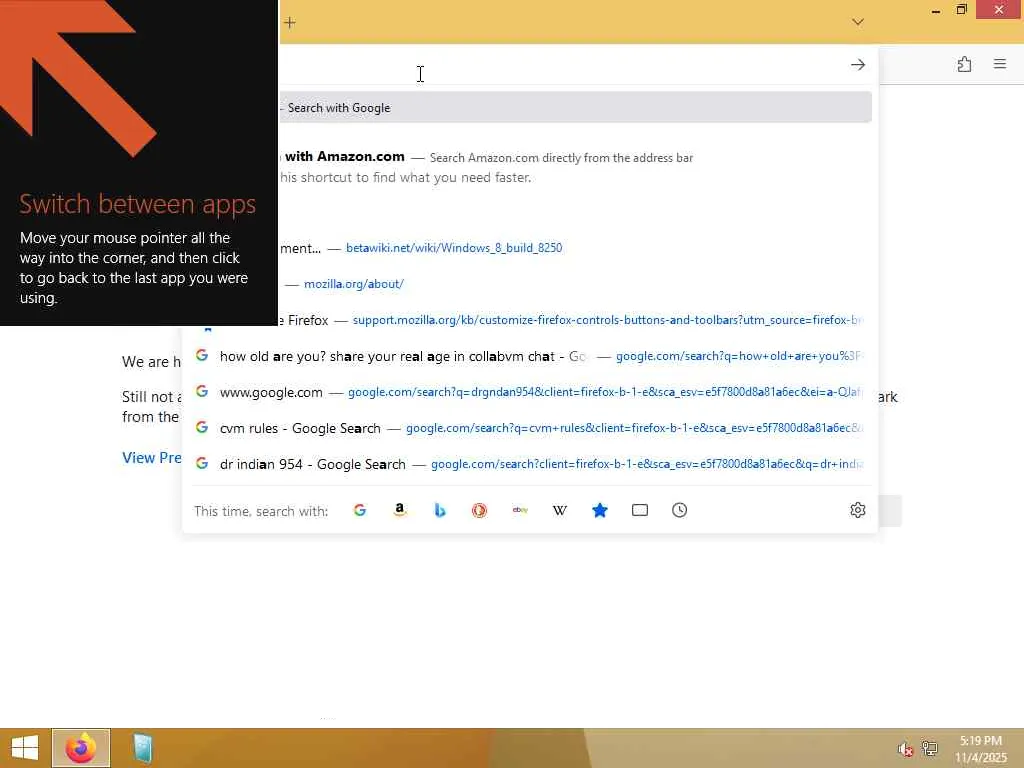This screenshot has height=768, width=1024.
Task: Open network tray icon
Action: pyautogui.click(x=929, y=748)
